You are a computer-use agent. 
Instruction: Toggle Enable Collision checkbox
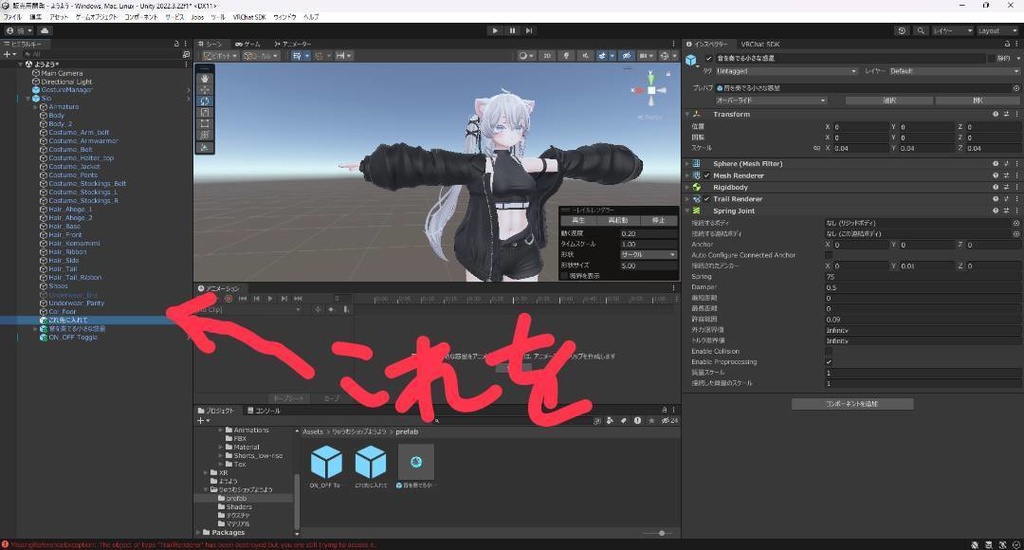[x=829, y=351]
